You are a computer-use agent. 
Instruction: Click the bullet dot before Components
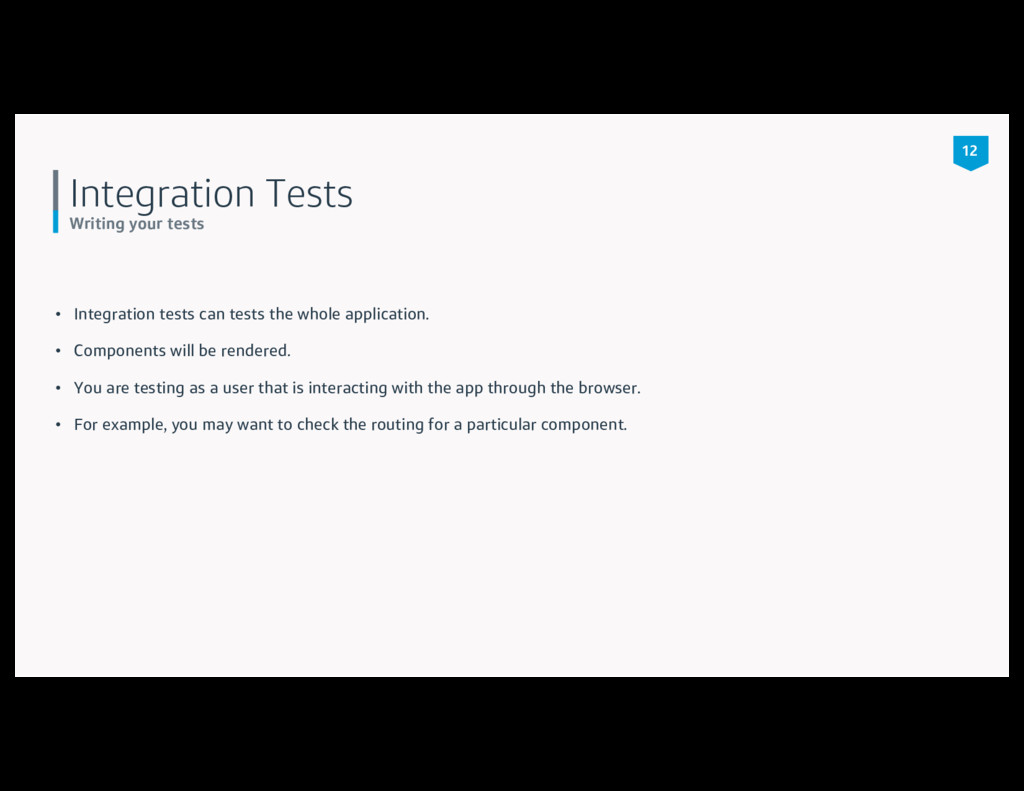point(58,351)
